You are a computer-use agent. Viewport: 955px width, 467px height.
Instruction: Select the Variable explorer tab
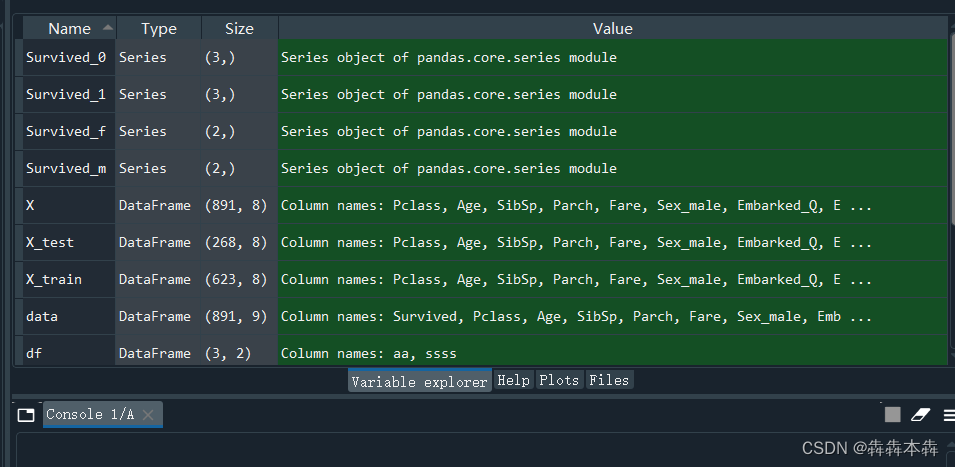[x=420, y=381]
